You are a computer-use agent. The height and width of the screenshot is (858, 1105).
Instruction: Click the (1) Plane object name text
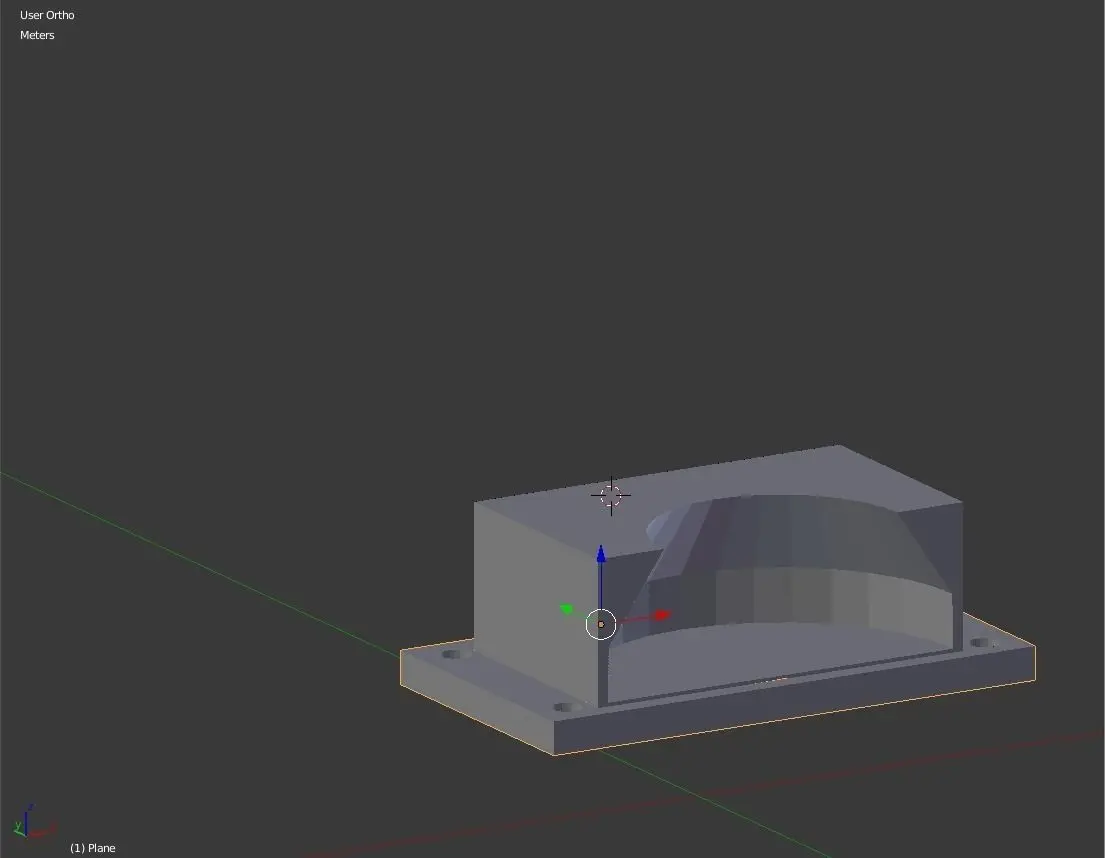(92, 847)
